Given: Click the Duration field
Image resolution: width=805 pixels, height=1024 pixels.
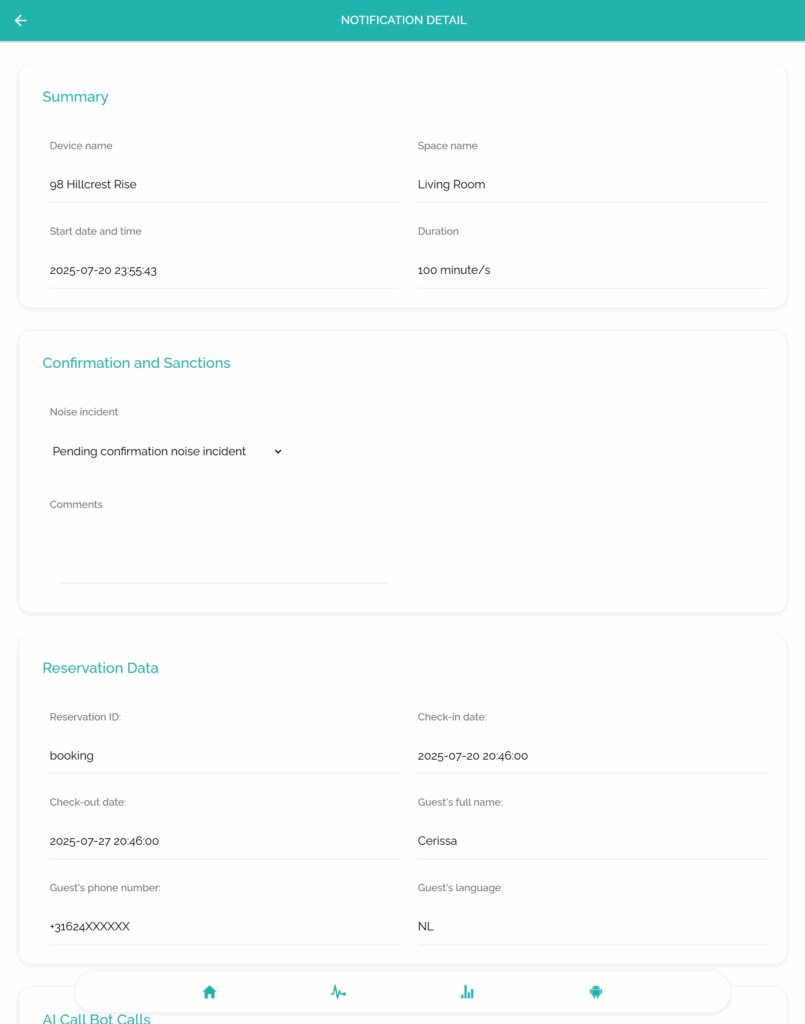Looking at the screenshot, I should 592,270.
